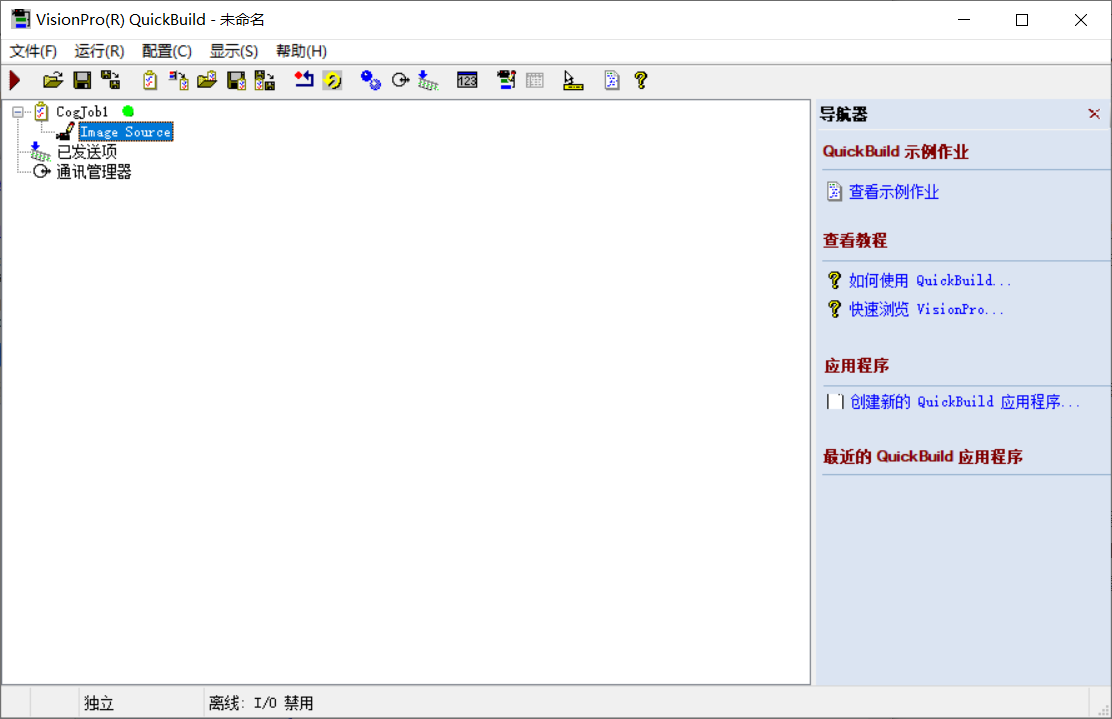
Task: Maximize the VisionPro QuickBuild window
Action: 1022,20
